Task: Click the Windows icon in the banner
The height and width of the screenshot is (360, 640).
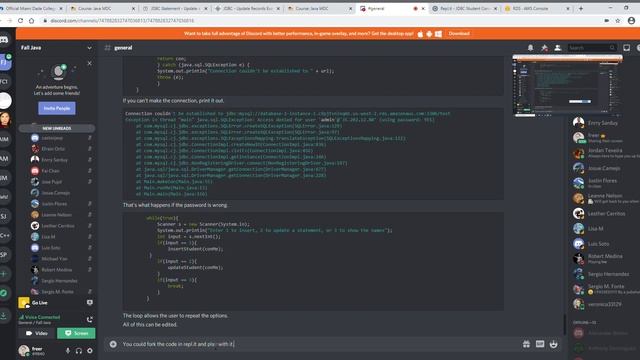Action: point(438,34)
